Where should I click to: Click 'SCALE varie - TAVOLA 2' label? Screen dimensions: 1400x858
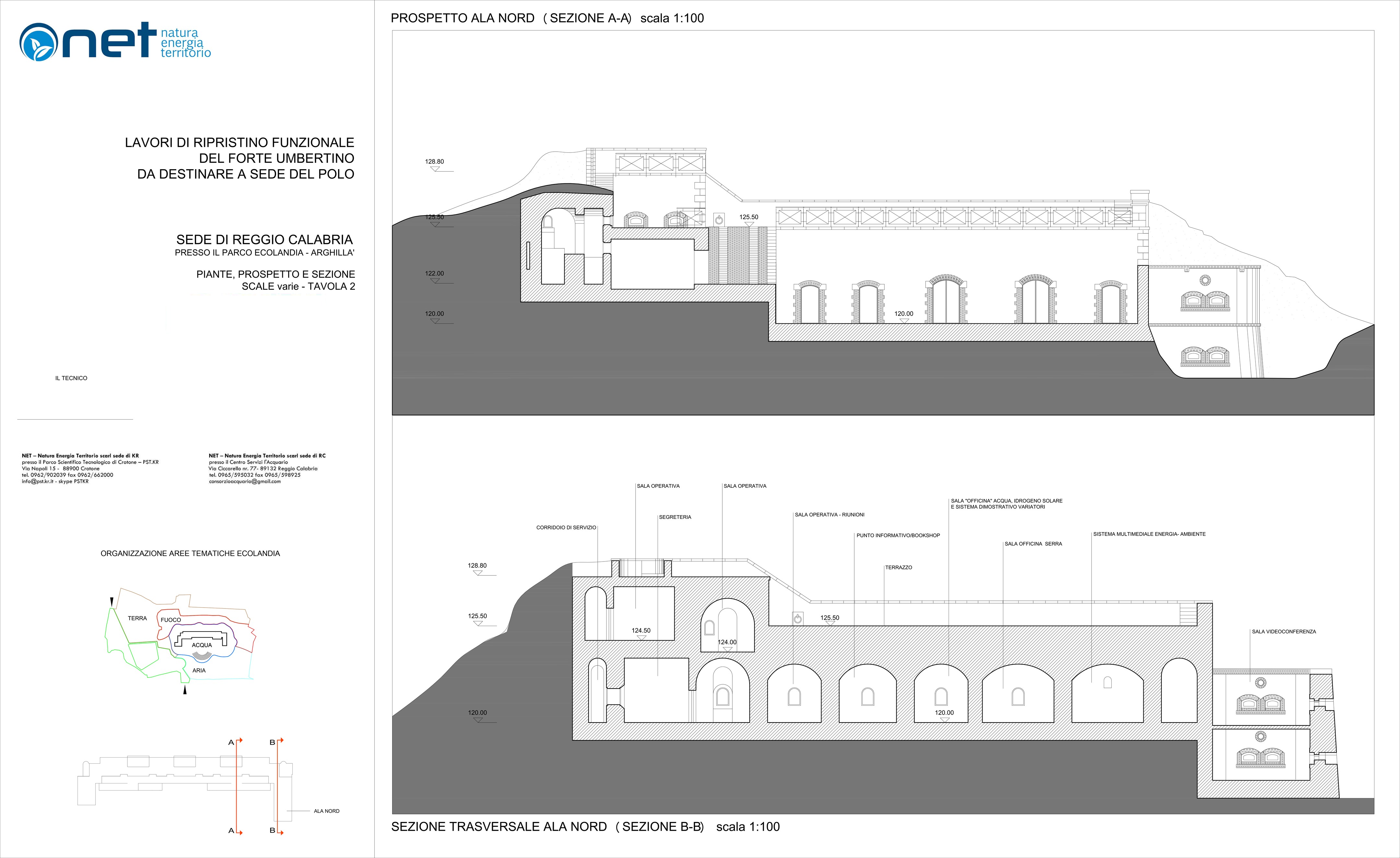298,286
